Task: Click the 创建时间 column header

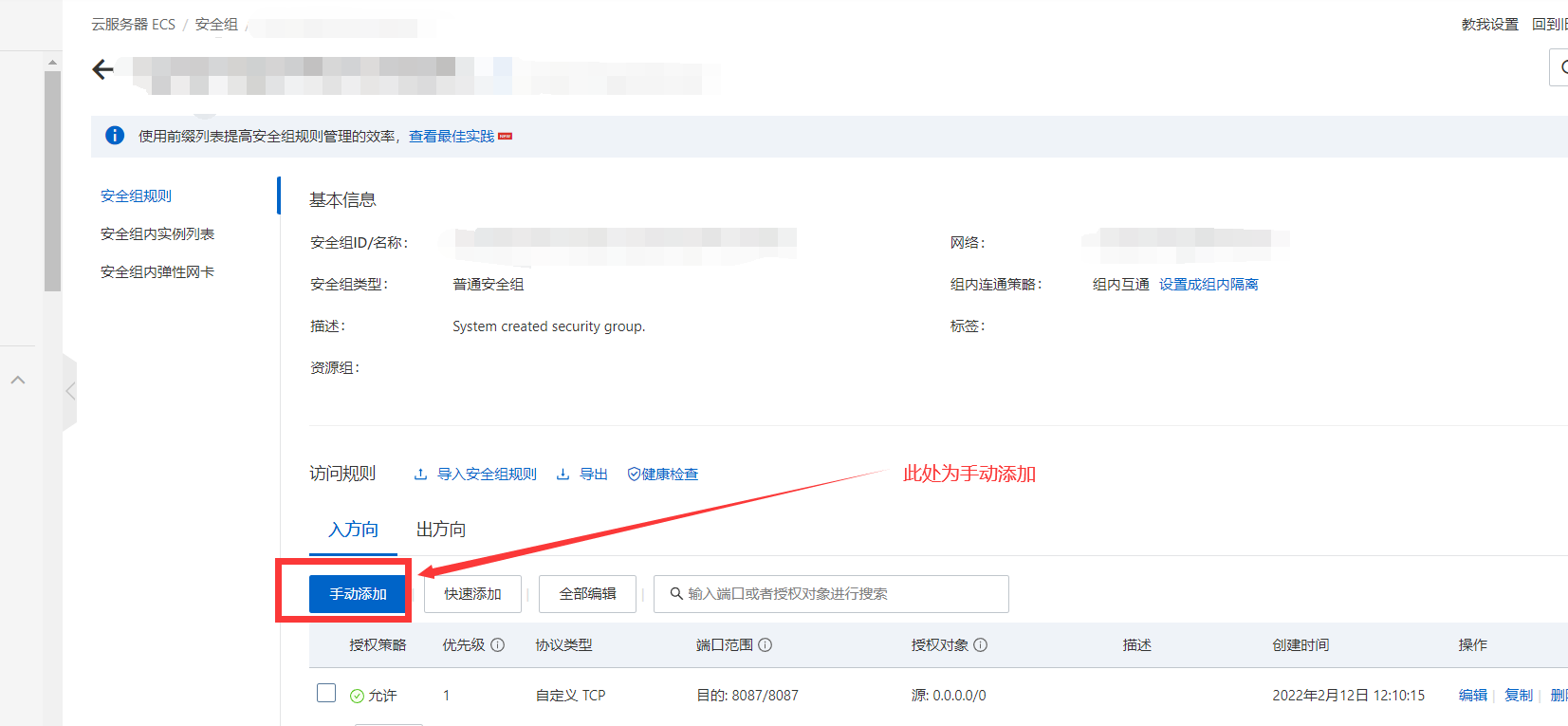Action: (1301, 645)
